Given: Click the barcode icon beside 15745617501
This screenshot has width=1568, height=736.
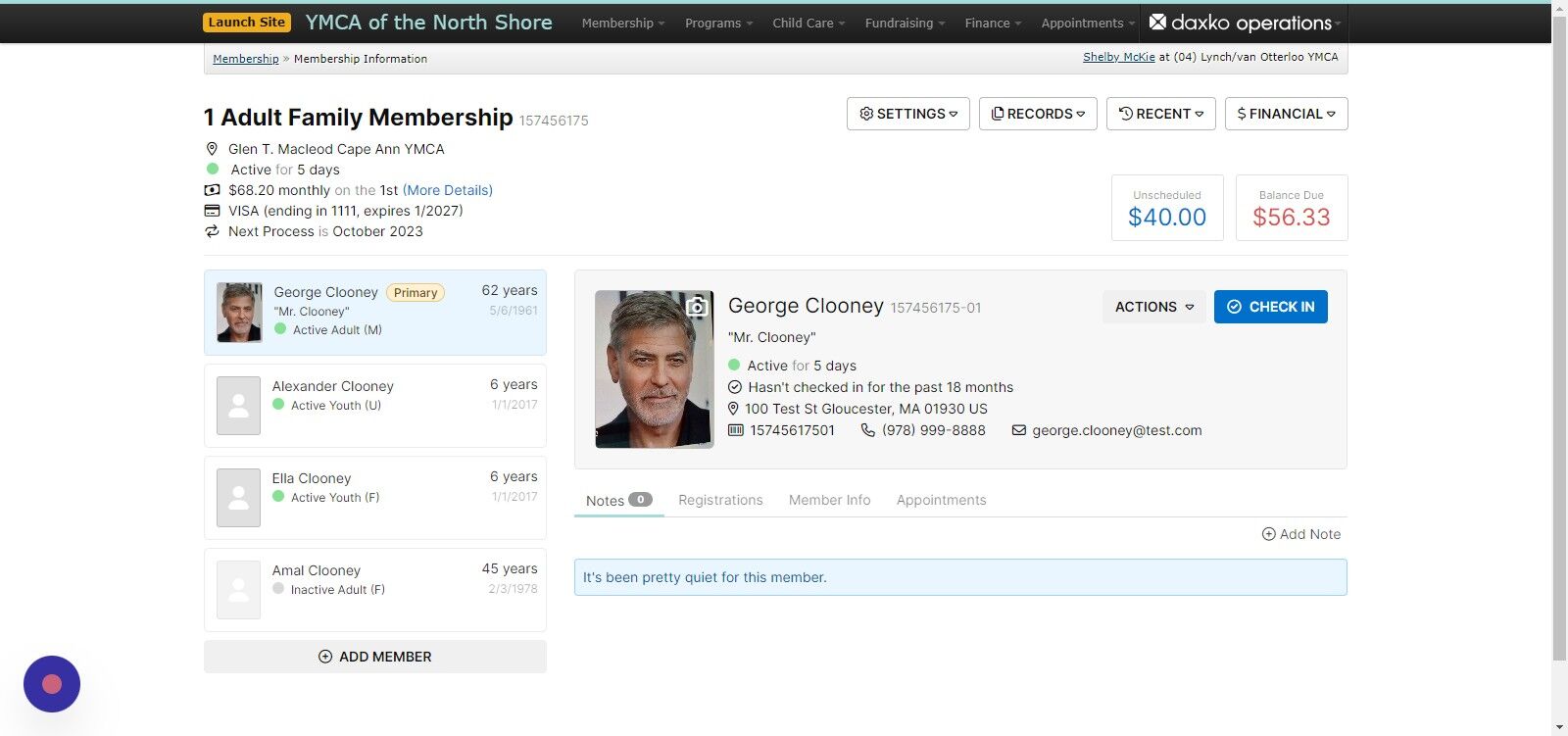Looking at the screenshot, I should (736, 430).
